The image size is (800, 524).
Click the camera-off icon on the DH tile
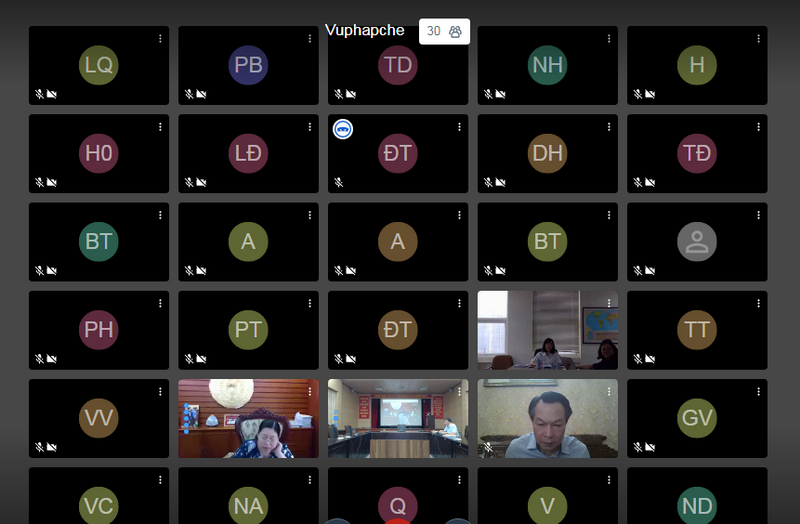501,182
